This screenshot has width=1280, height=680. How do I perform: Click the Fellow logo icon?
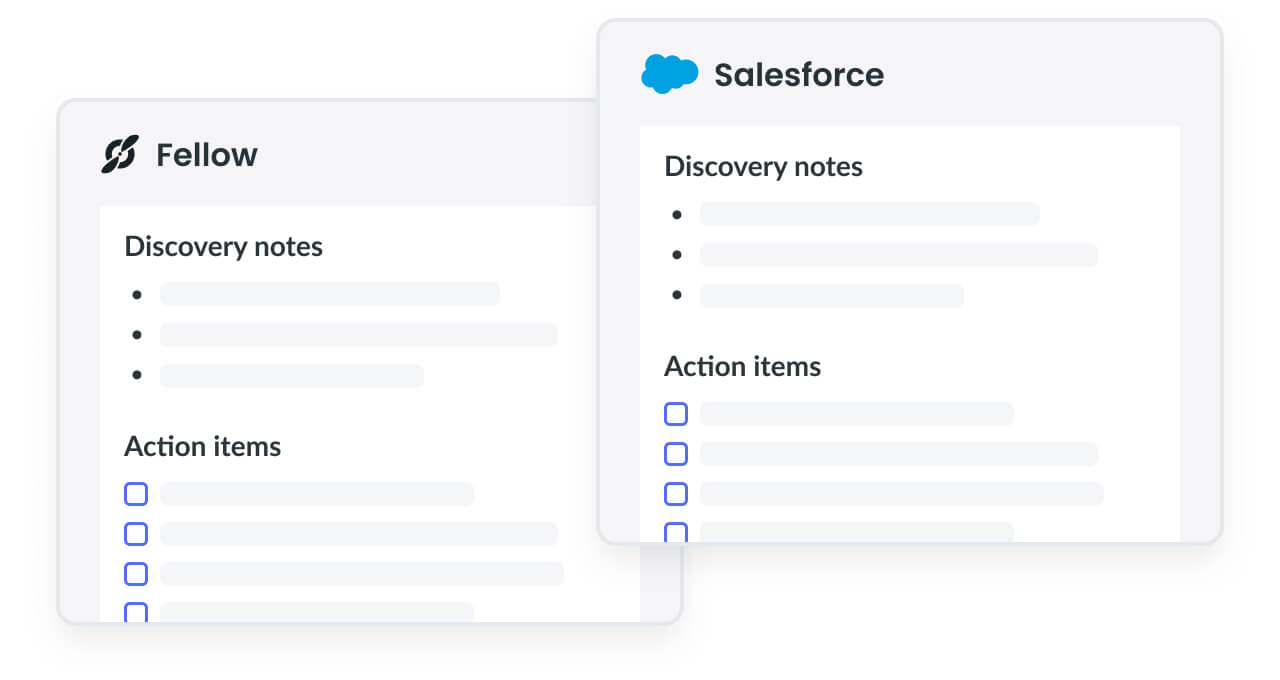119,155
